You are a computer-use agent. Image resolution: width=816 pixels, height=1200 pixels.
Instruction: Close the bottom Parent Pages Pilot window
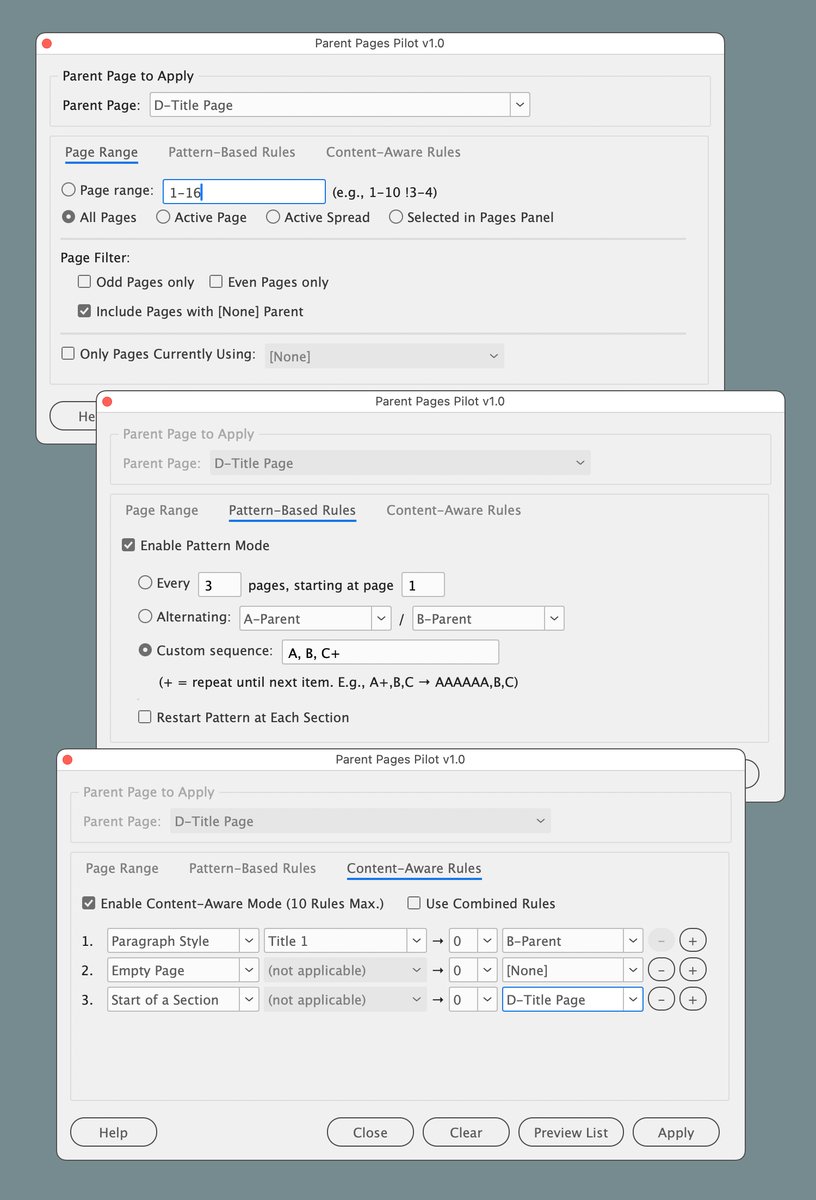coord(67,759)
